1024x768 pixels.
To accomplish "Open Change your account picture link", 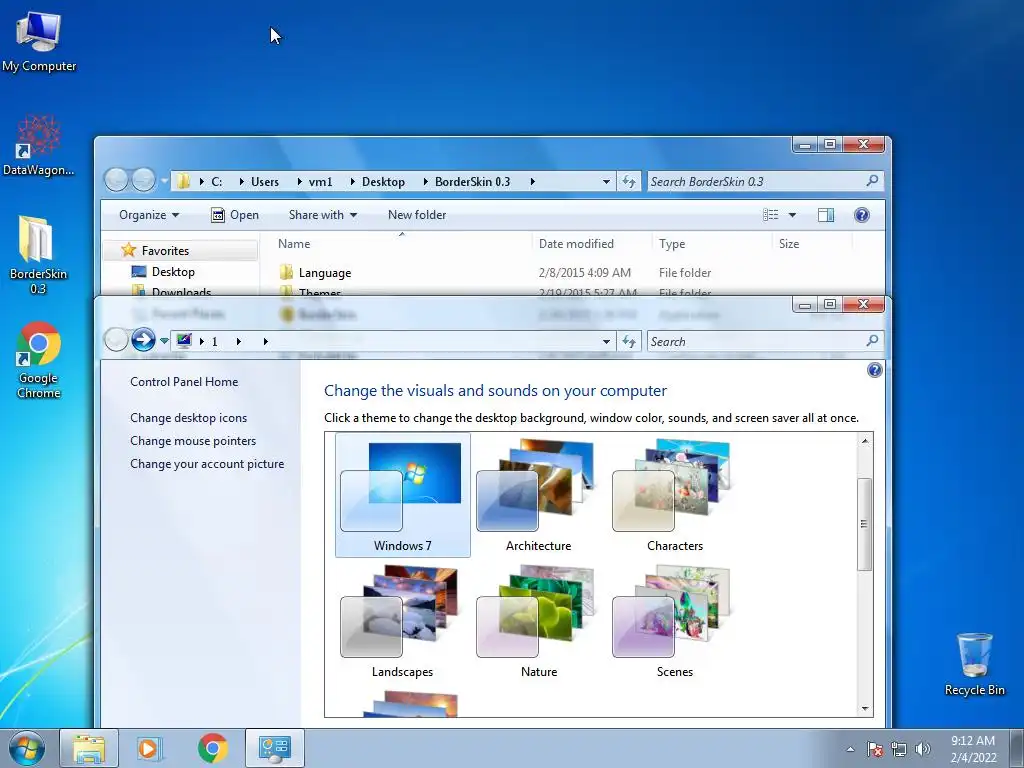I will point(207,464).
